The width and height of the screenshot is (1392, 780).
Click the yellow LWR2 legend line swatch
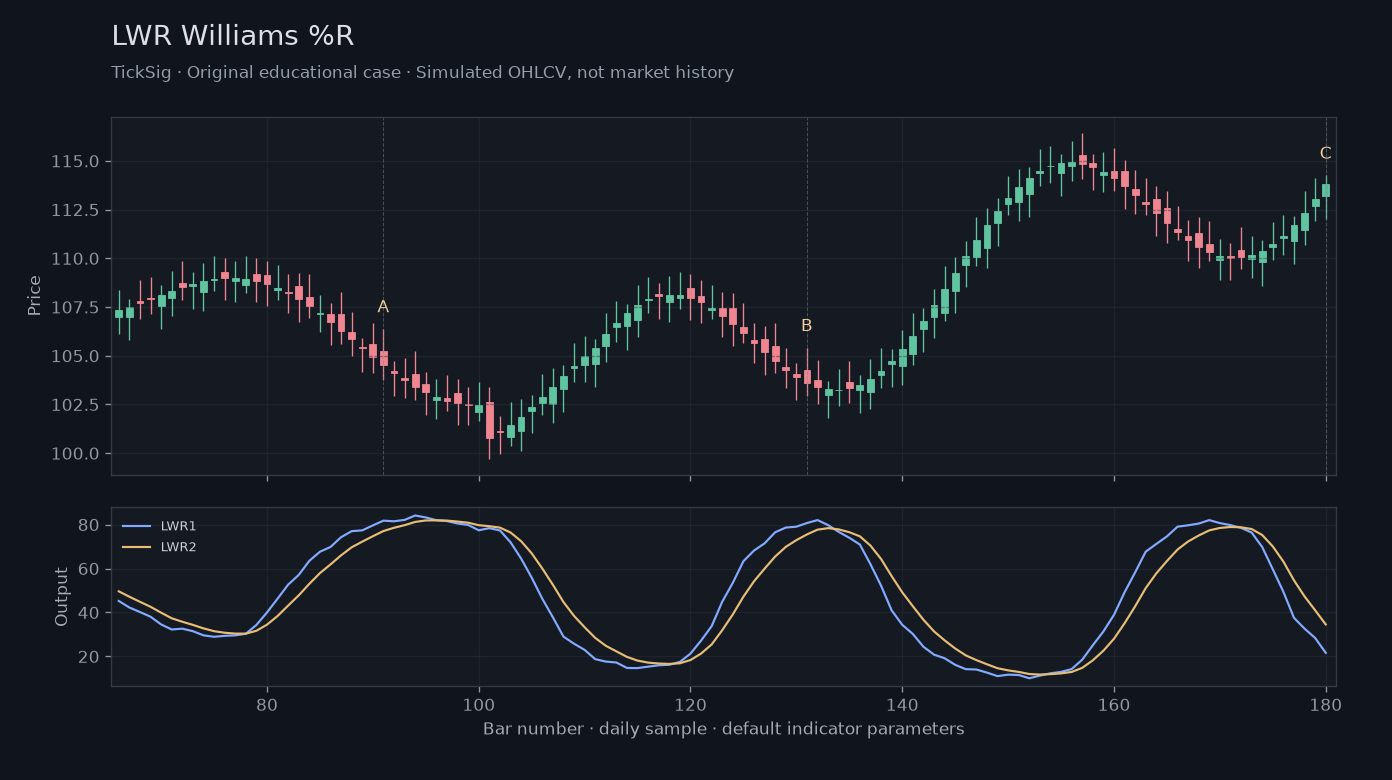(136, 547)
